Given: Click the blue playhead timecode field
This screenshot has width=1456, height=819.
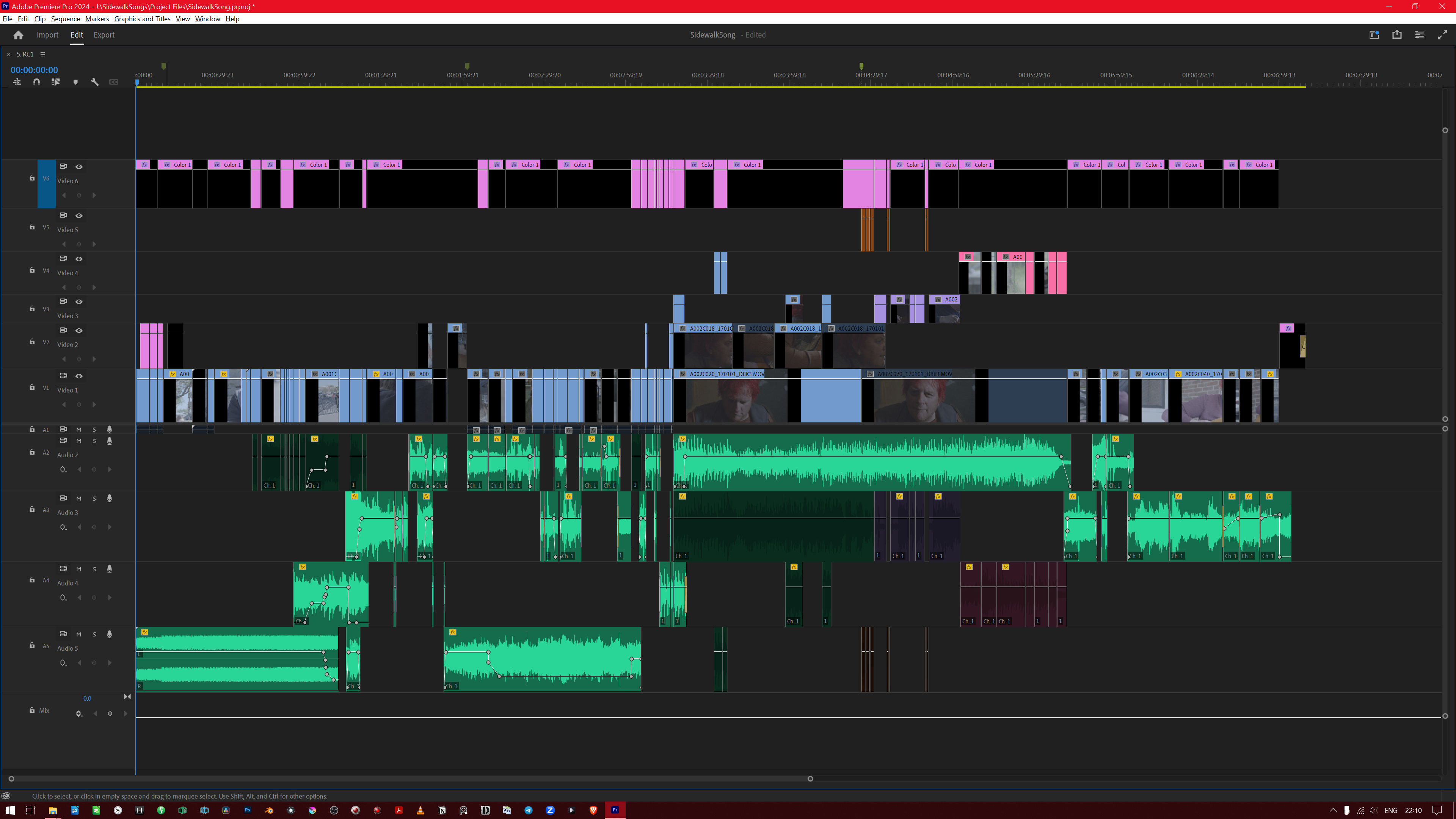Looking at the screenshot, I should [34, 70].
